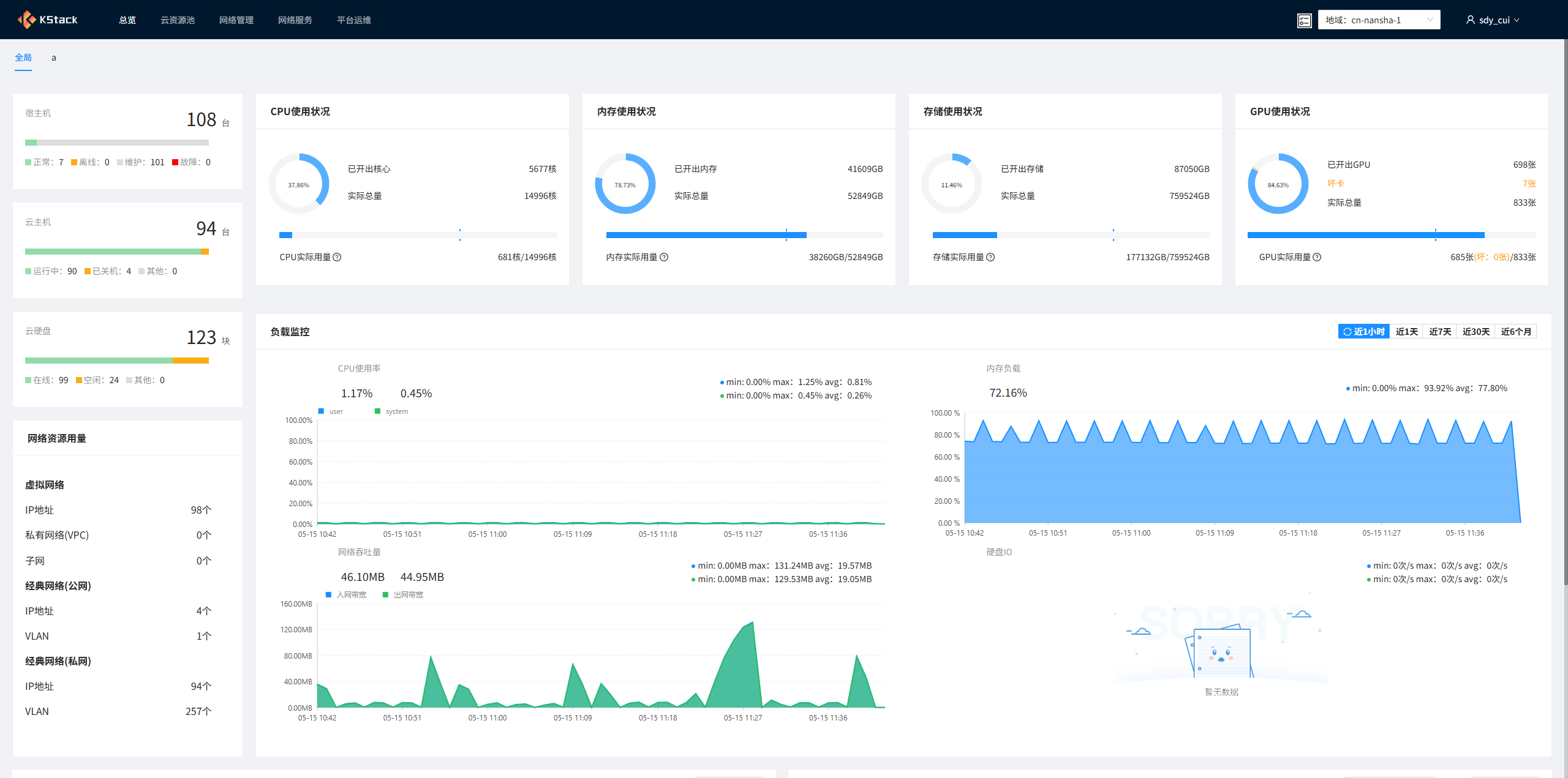The width and height of the screenshot is (1568, 778).
Task: Switch to the 'a' tab
Action: [x=54, y=58]
